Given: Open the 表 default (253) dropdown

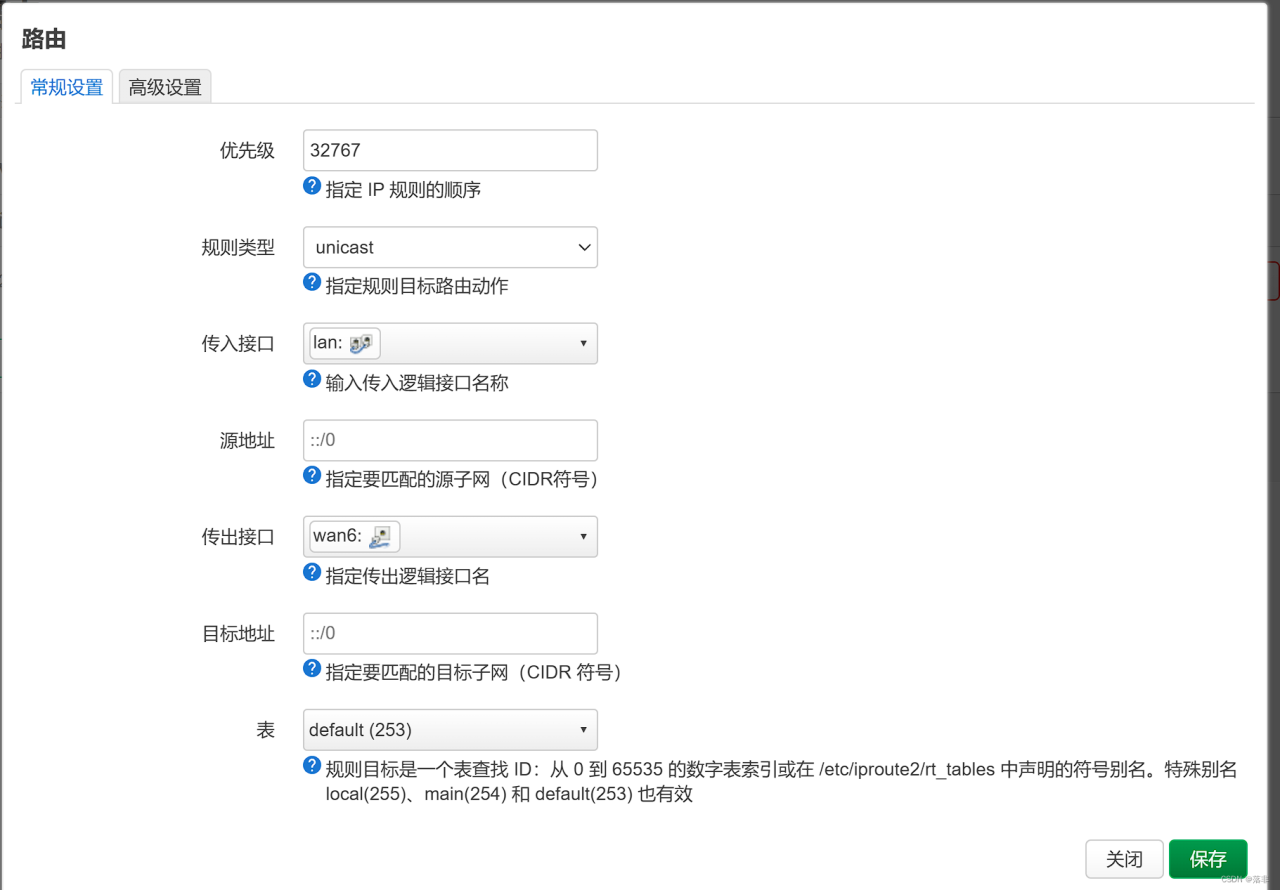Looking at the screenshot, I should (450, 730).
